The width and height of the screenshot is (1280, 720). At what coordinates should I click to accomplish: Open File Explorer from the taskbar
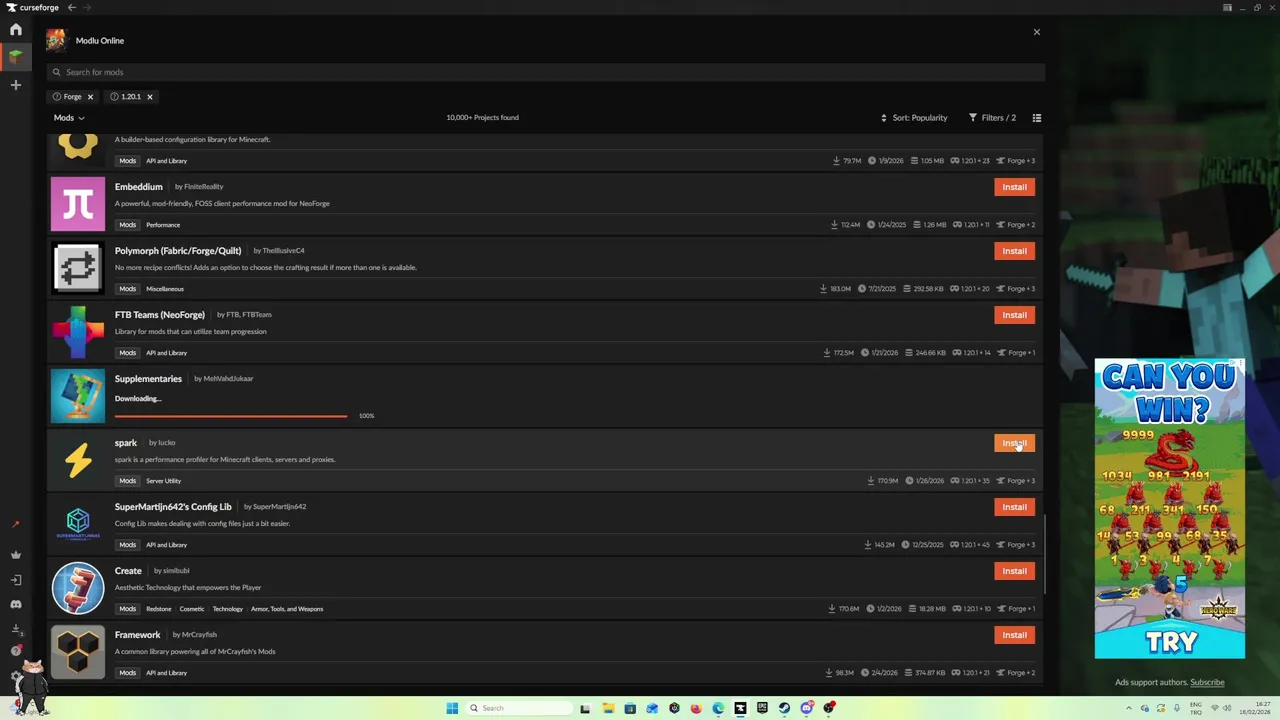coord(608,708)
